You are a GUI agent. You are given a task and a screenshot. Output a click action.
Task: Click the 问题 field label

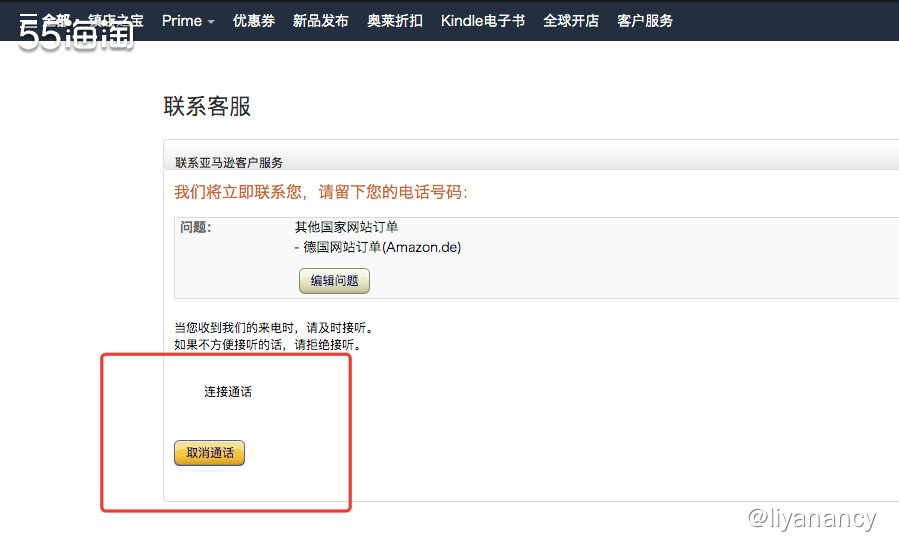point(196,228)
